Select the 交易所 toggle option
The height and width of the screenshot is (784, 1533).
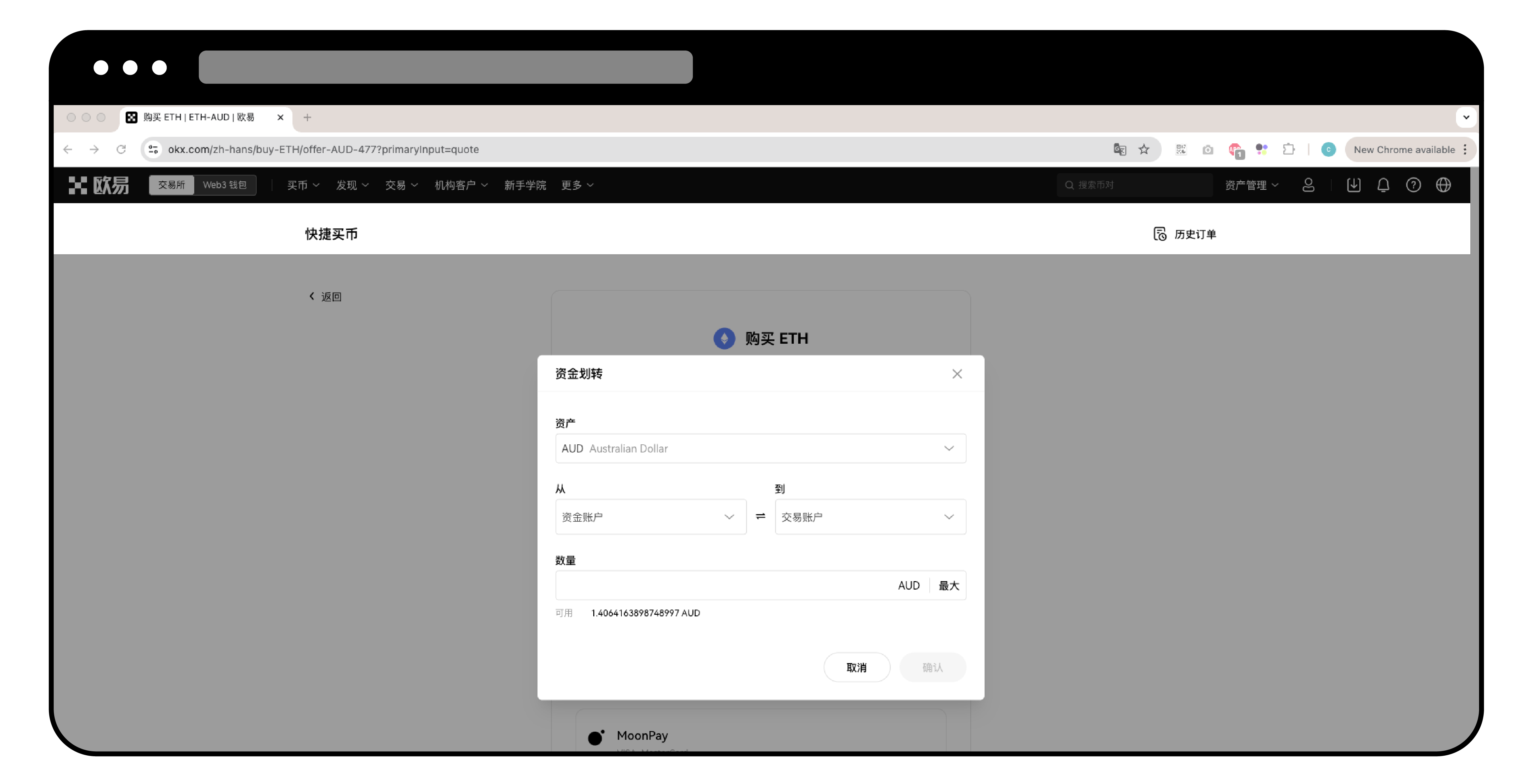coord(171,185)
